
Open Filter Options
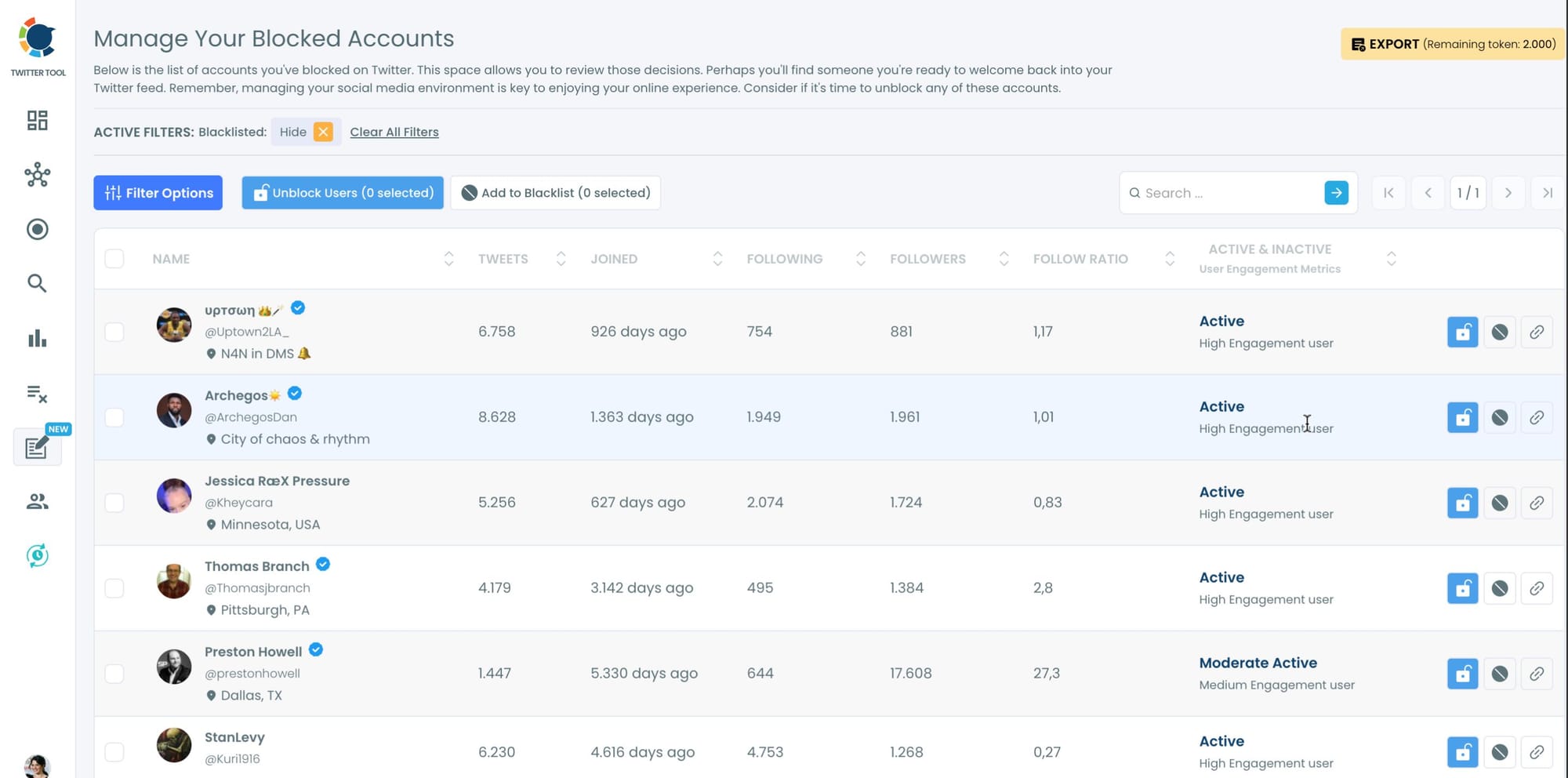pyautogui.click(x=158, y=192)
